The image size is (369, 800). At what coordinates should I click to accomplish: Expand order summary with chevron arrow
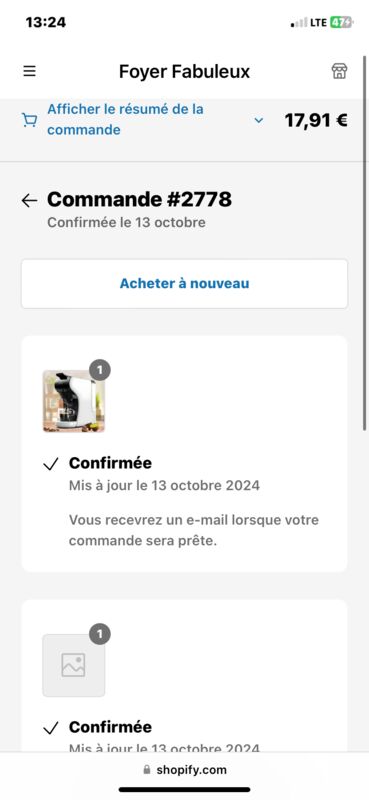(x=259, y=120)
